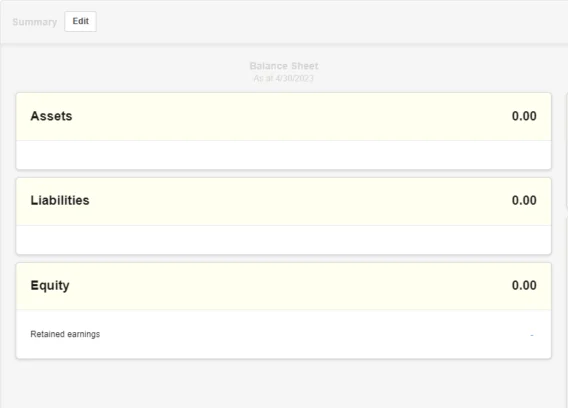Open the Assets heading
The image size is (568, 408).
click(51, 116)
